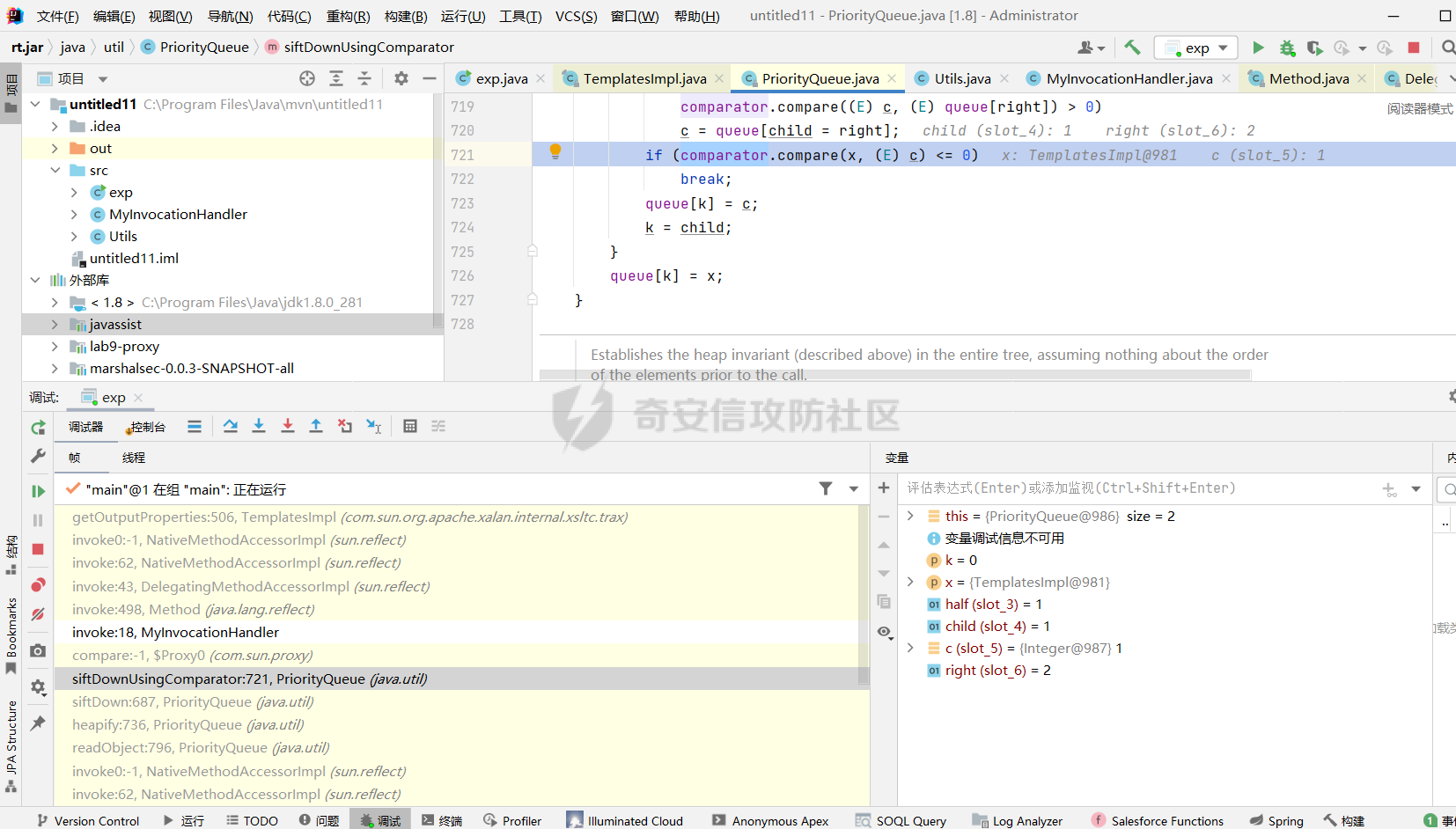Open the VCS(S) menu

click(x=576, y=16)
